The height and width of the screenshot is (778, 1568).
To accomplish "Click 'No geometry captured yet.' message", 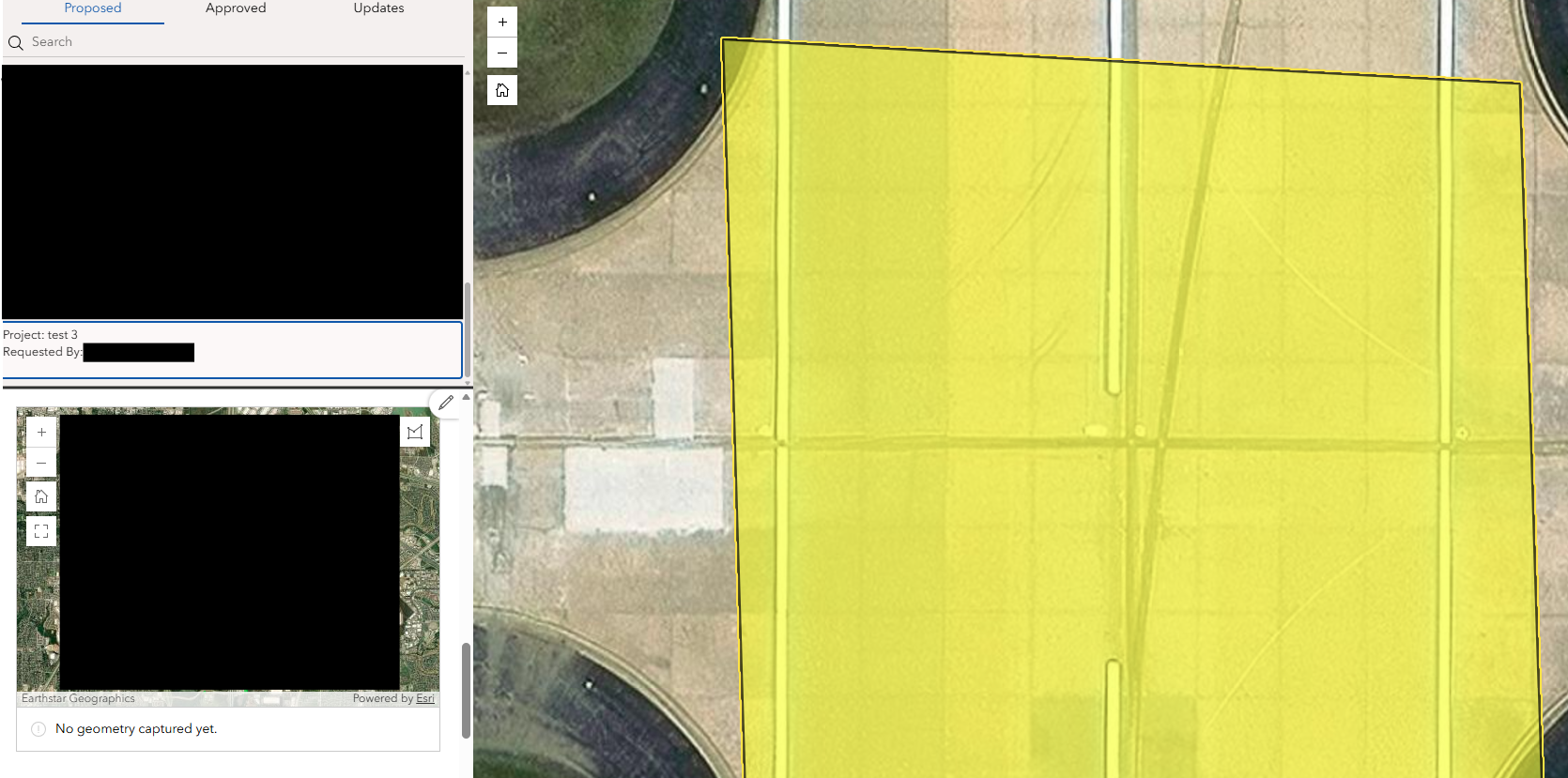I will [136, 729].
